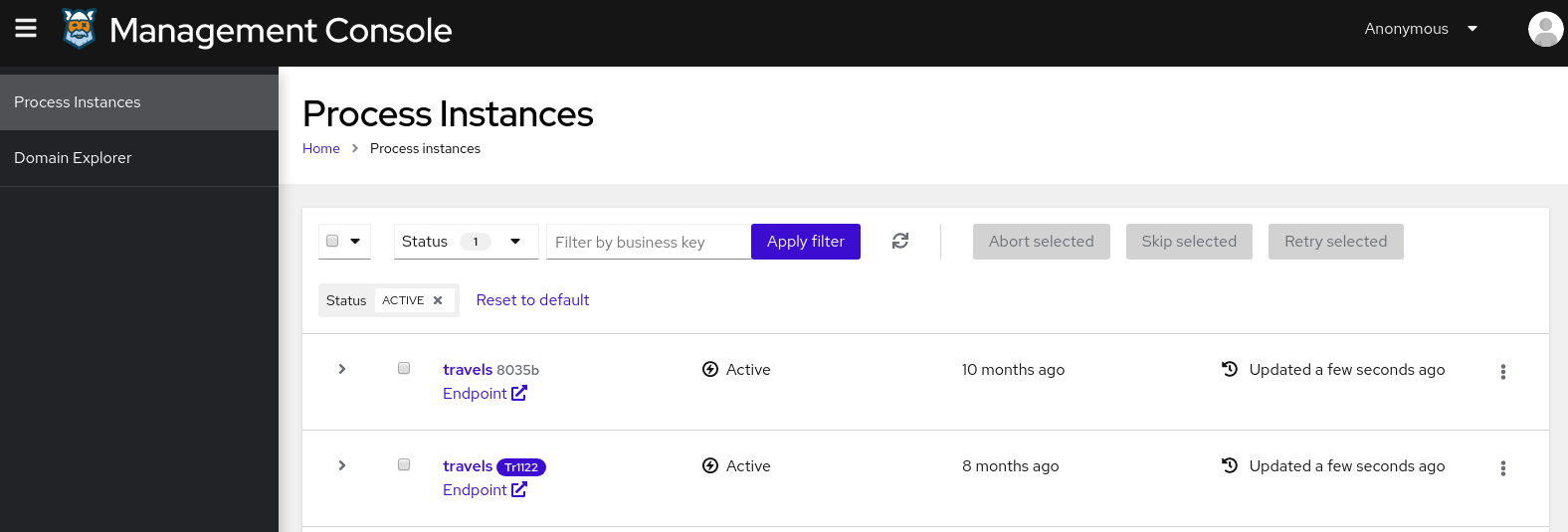Go to Home breadcrumb link
1568x532 pixels.
(x=321, y=148)
